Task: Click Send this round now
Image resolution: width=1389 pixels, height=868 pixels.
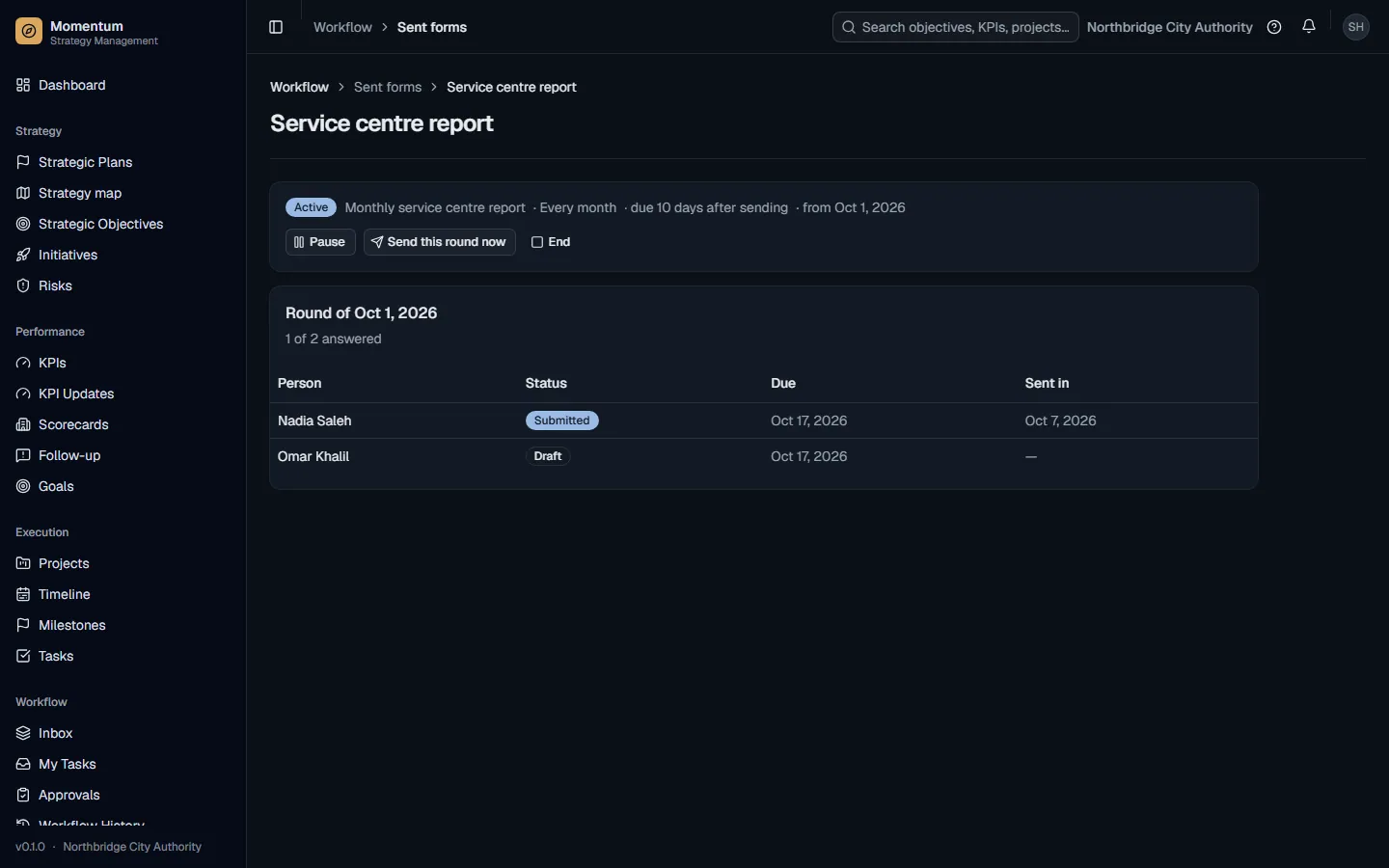Action: click(439, 242)
